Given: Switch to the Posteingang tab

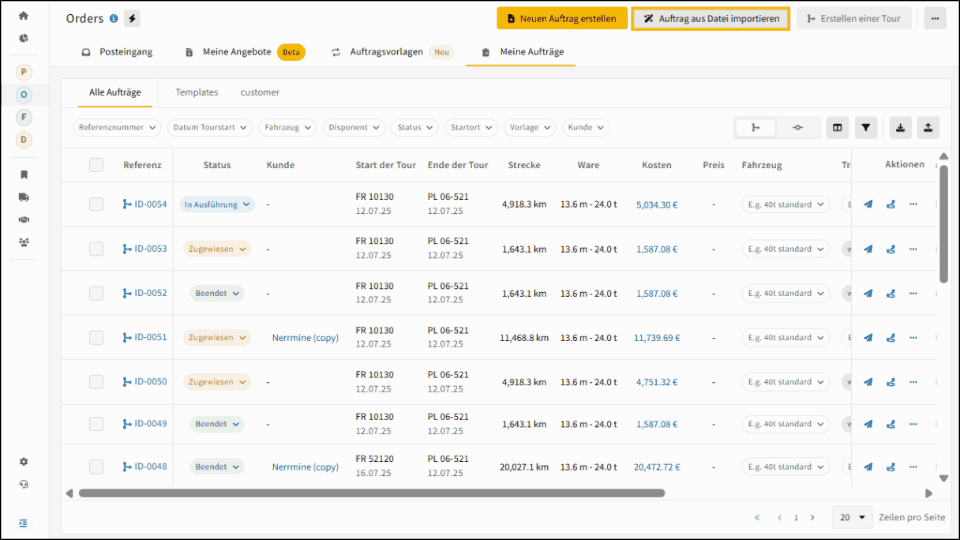Looking at the screenshot, I should [117, 52].
